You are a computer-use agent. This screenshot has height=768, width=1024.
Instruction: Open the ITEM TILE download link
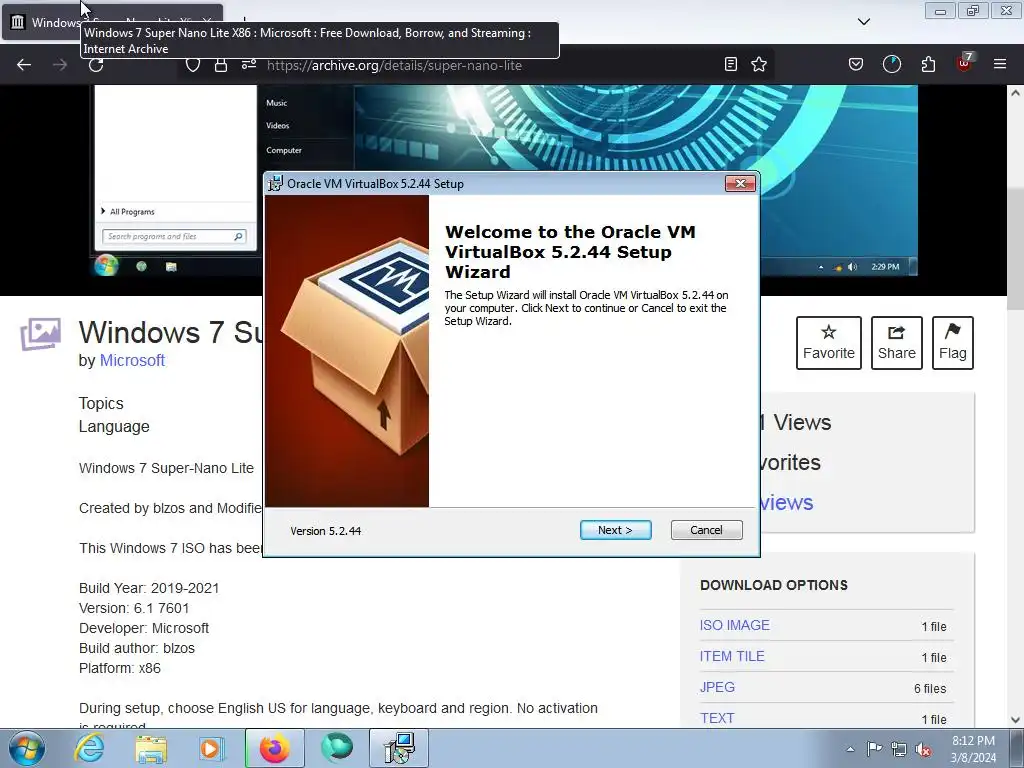(732, 656)
